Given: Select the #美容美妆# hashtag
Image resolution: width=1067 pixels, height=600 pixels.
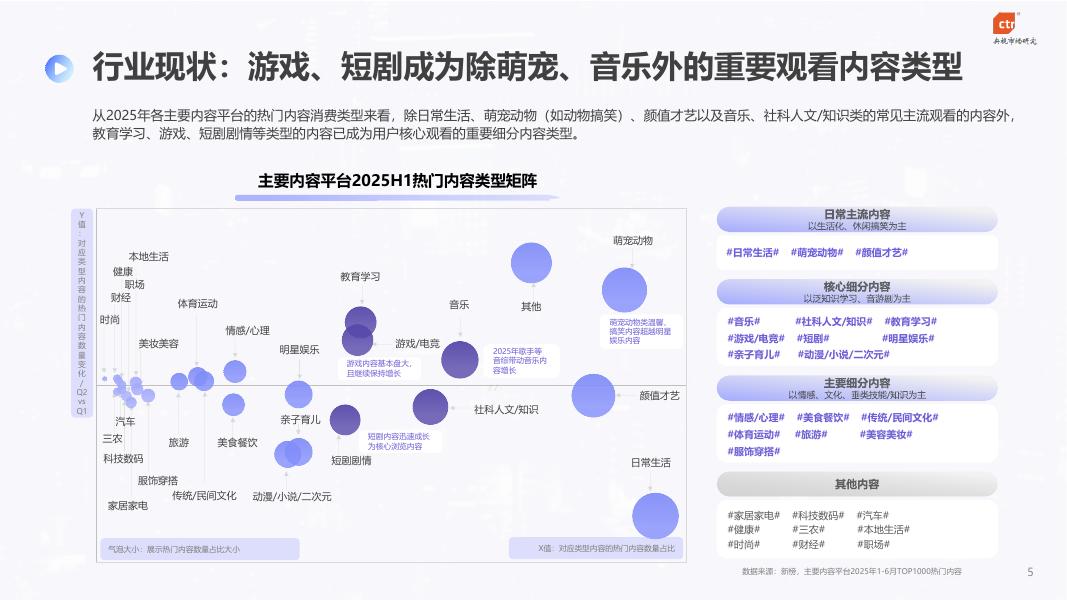Looking at the screenshot, I should point(885,434).
